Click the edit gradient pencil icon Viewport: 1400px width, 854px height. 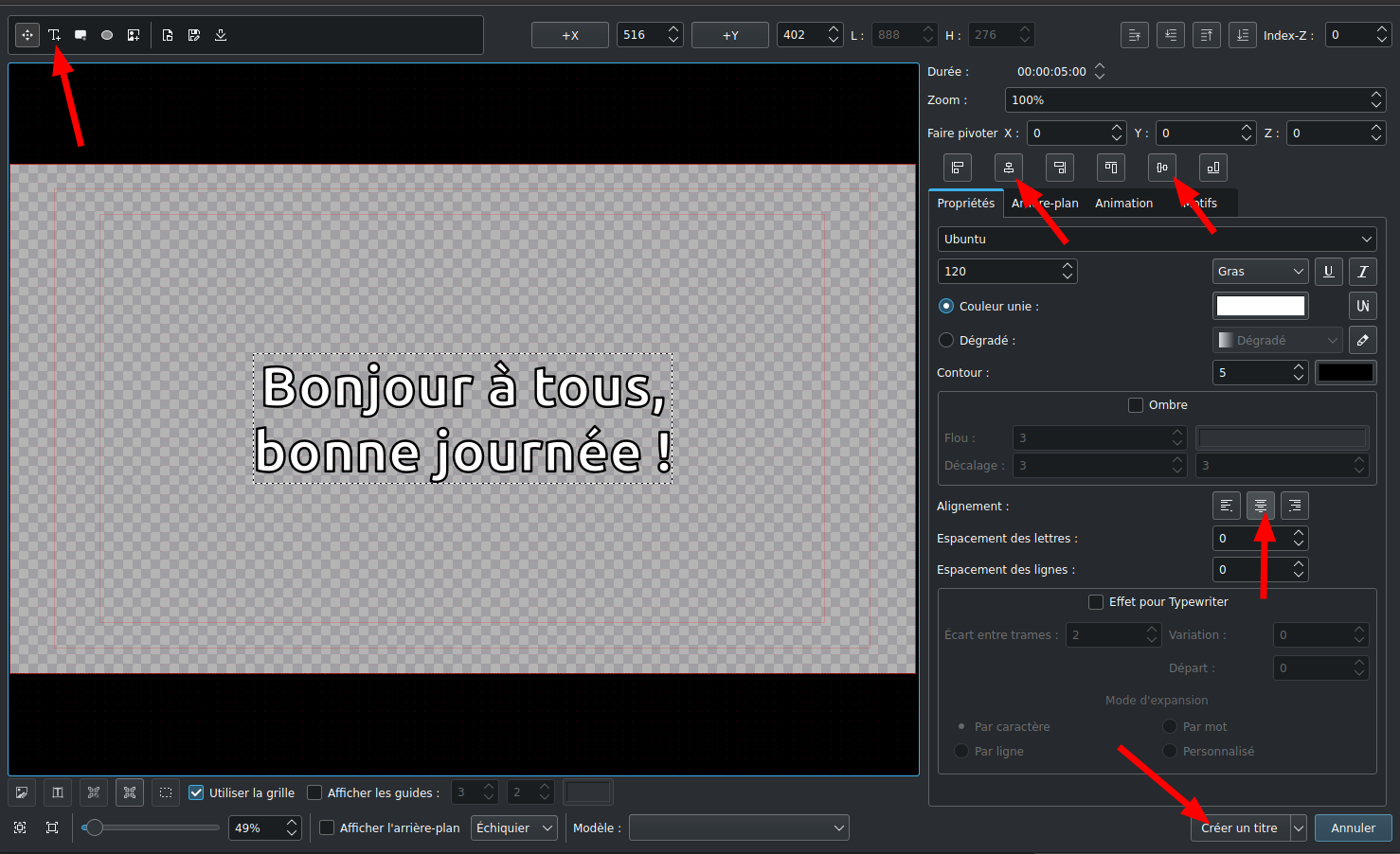click(1363, 340)
